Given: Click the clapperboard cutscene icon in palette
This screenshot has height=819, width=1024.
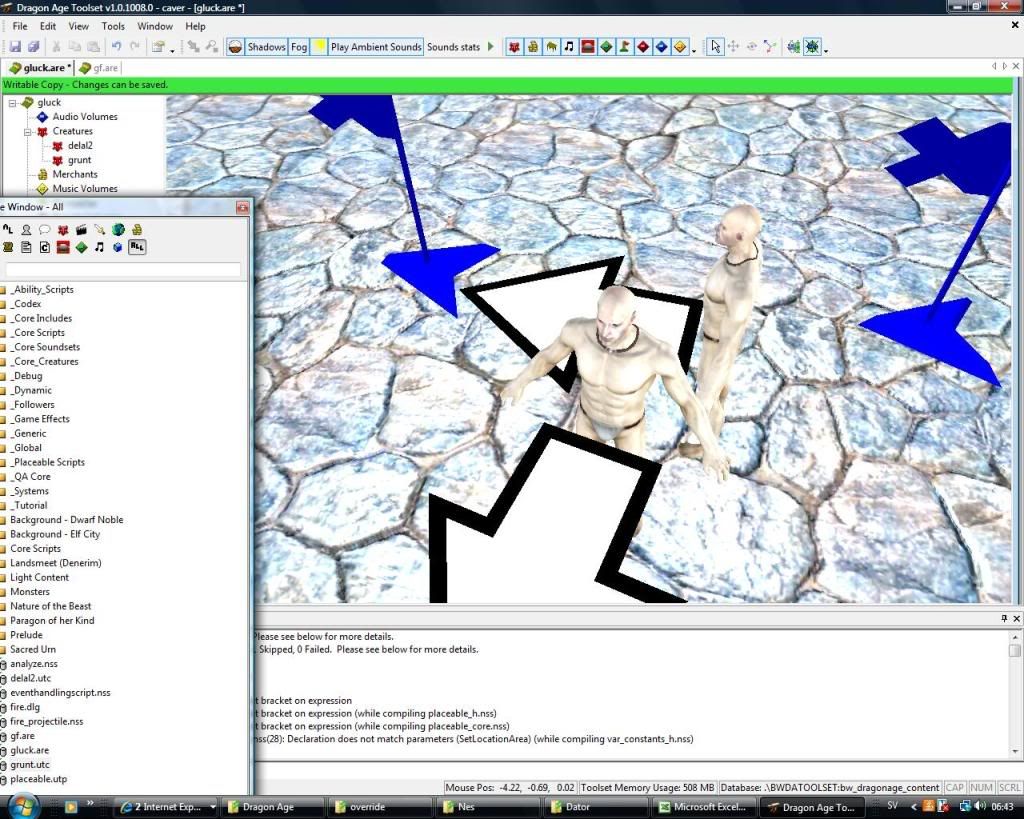Looking at the screenshot, I should (81, 230).
